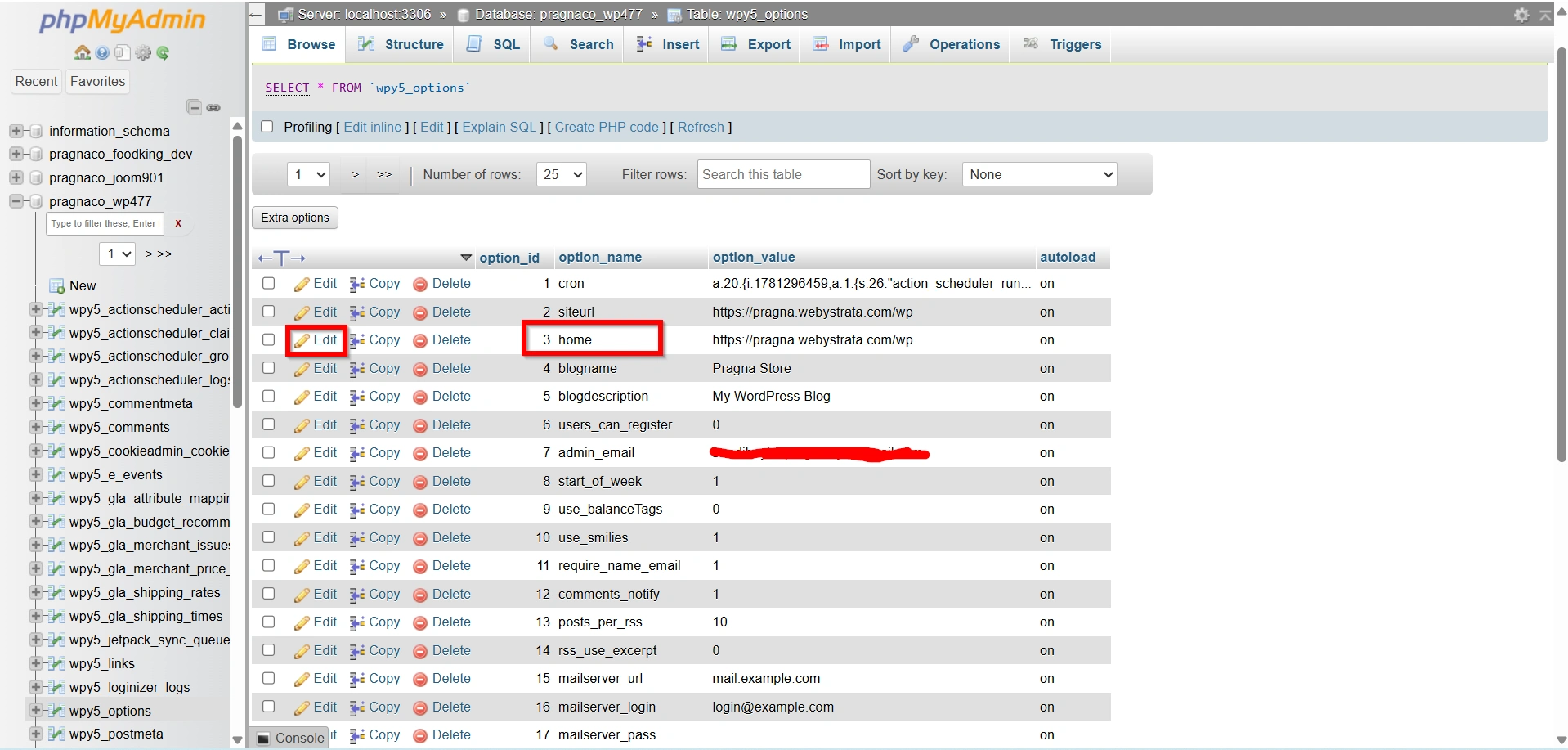Open the page number dropdown in results
Viewport: 1568px width, 750px height.
308,174
